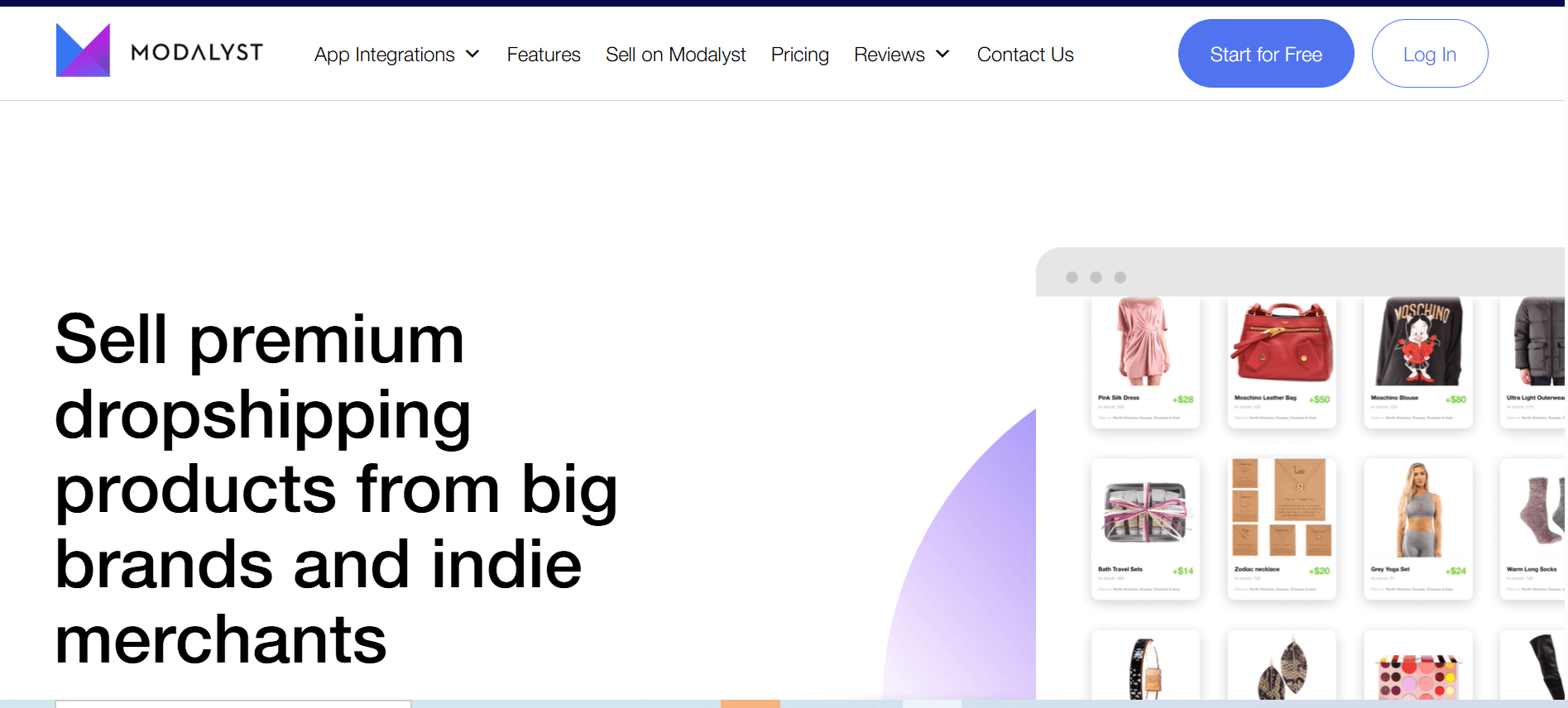Click the +$80 price on Moschino Blouse
This screenshot has height=708, width=1568.
point(1456,399)
